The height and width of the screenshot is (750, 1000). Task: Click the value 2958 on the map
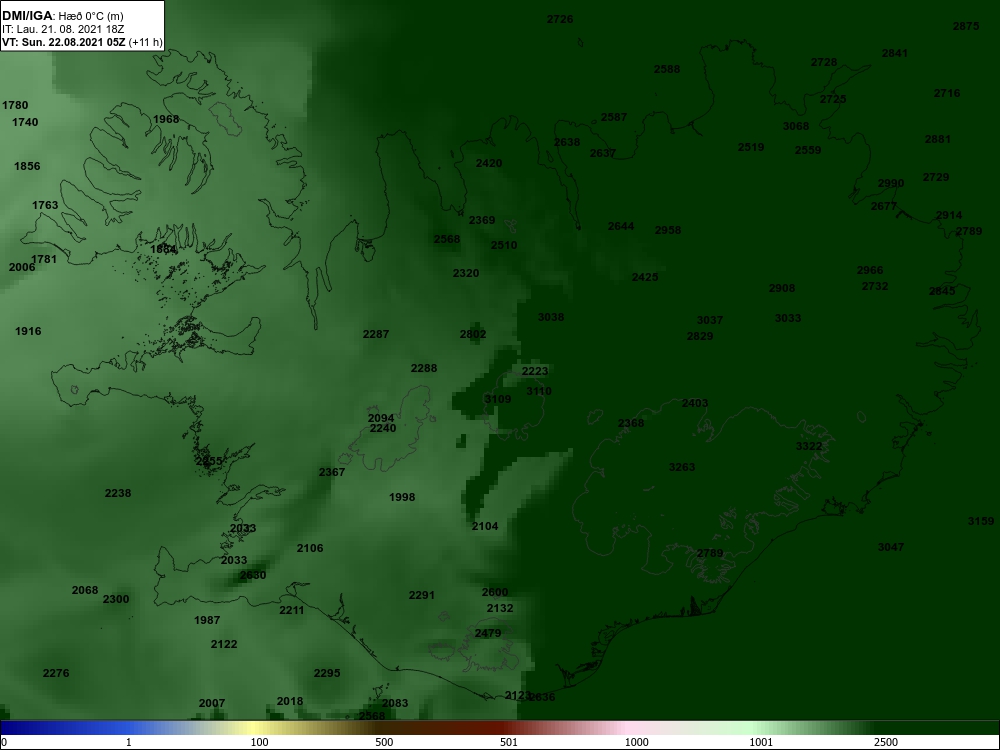668,230
